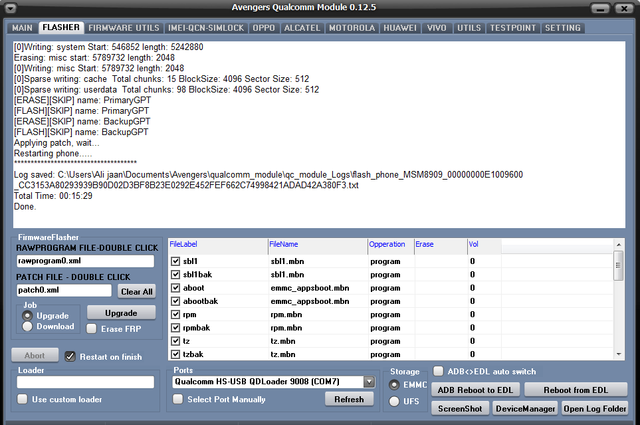This screenshot has height=425, width=640.
Task: Select EMMC storage radio button
Action: pyautogui.click(x=394, y=385)
